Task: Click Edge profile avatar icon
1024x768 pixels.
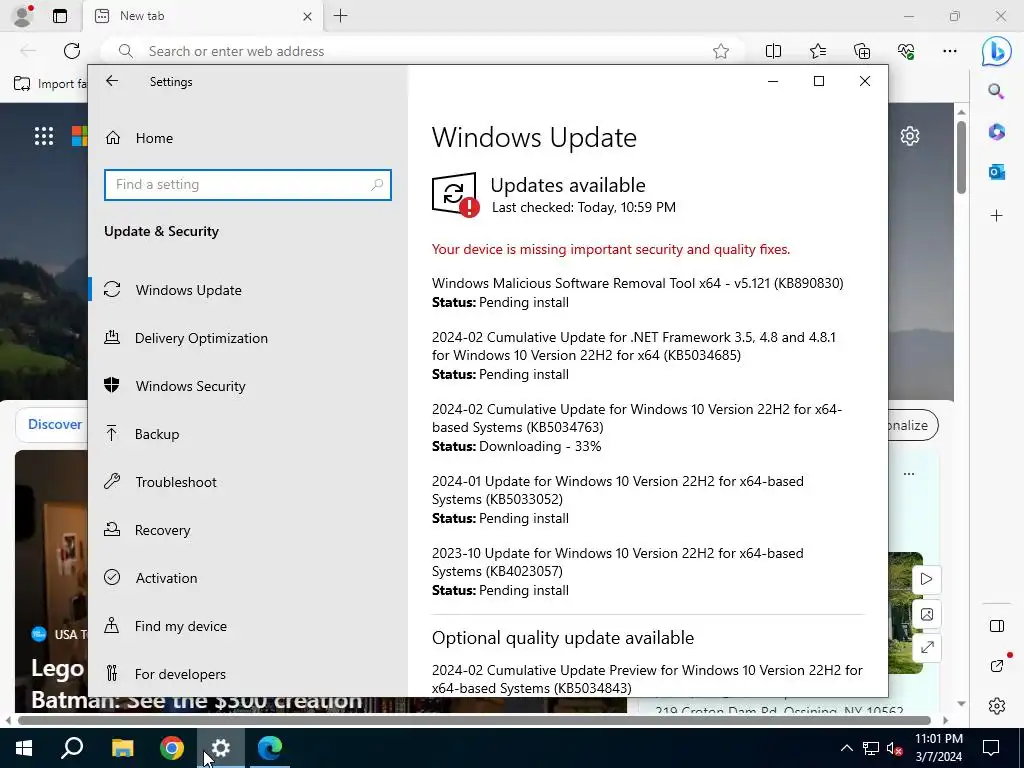Action: [23, 16]
